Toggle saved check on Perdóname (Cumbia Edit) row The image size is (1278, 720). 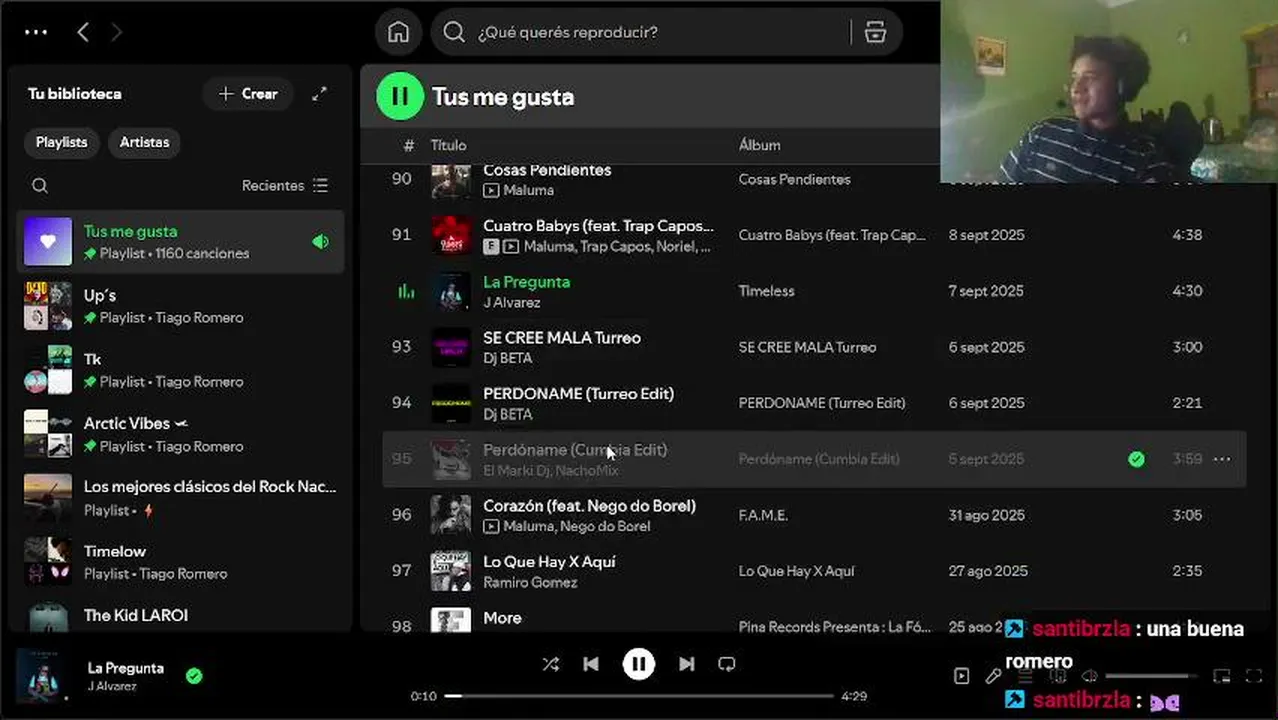coord(1136,459)
